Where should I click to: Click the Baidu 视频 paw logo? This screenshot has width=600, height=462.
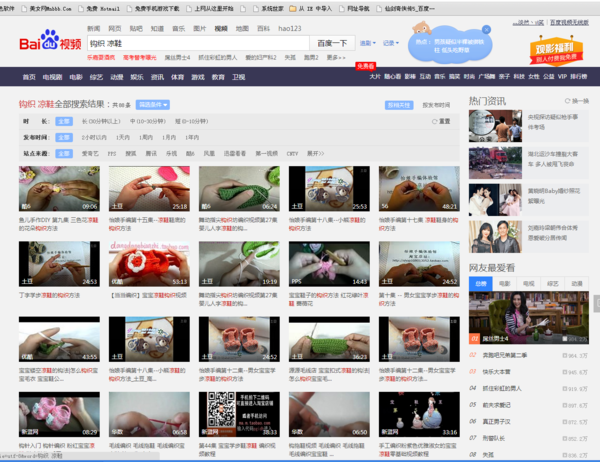(50, 40)
